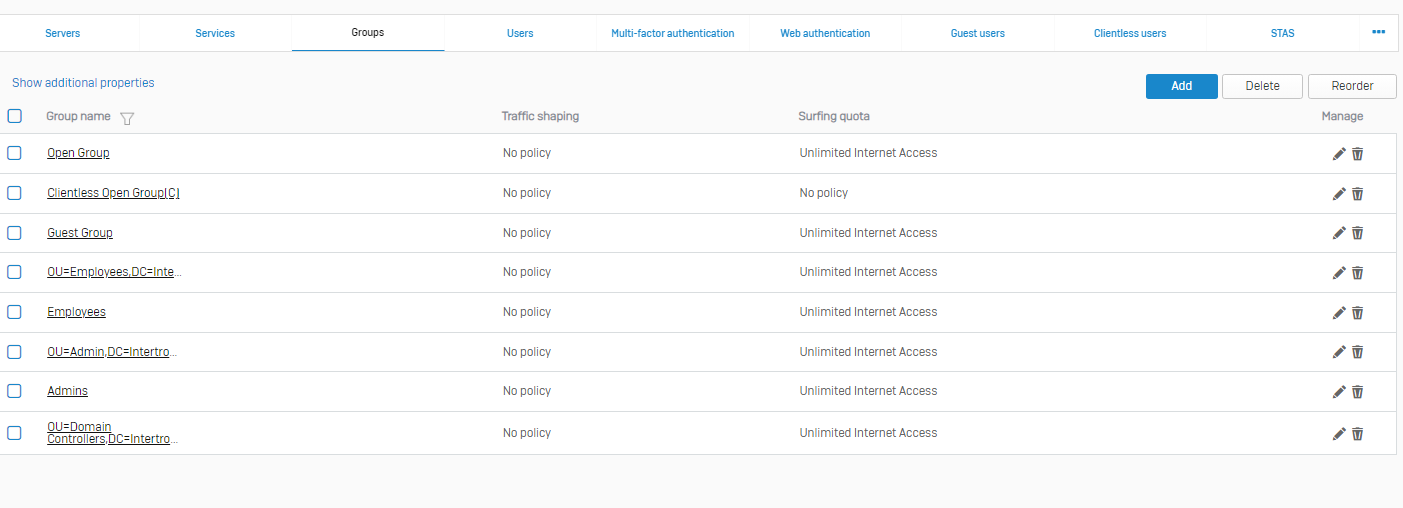Open the Open Group link

coord(78,153)
